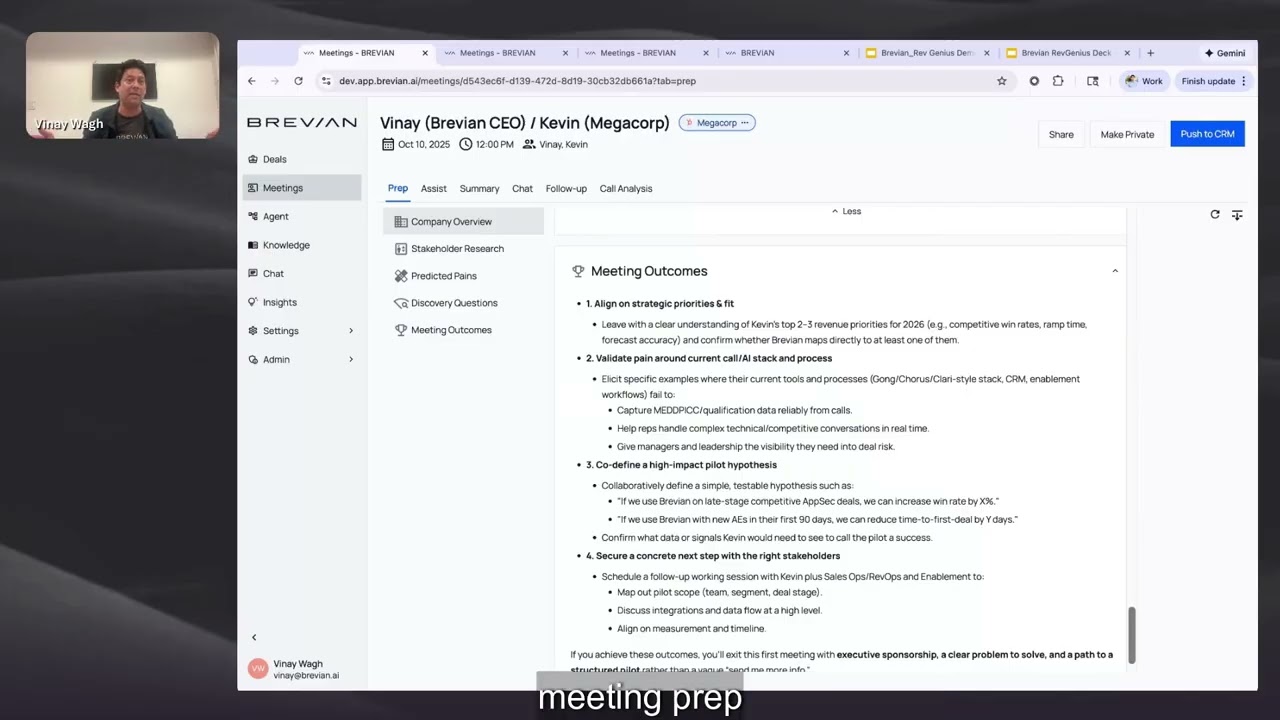This screenshot has height=720, width=1280.
Task: Jump to Company Overview section
Action: [463, 222]
